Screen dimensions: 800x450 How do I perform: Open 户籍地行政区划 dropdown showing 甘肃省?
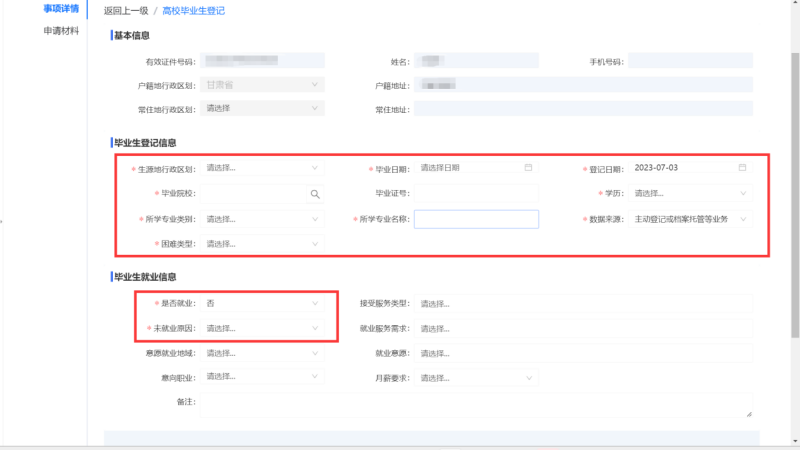point(262,85)
